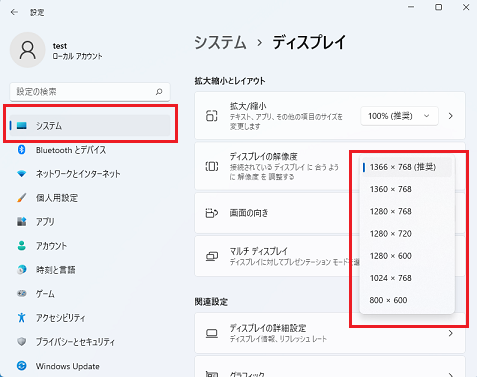Choose 800 × 600 resolution
The width and height of the screenshot is (477, 377).
pyautogui.click(x=407, y=300)
